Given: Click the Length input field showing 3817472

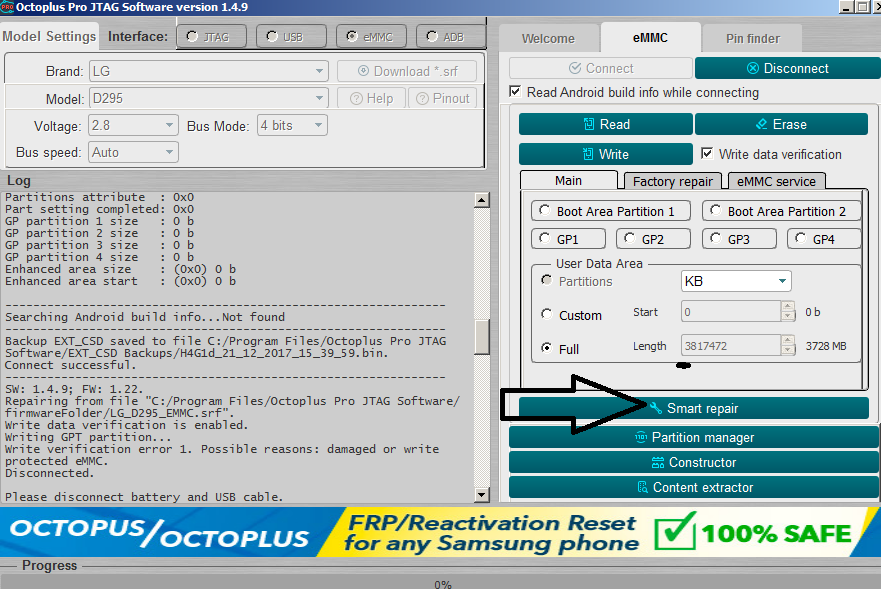Looking at the screenshot, I should tap(731, 346).
